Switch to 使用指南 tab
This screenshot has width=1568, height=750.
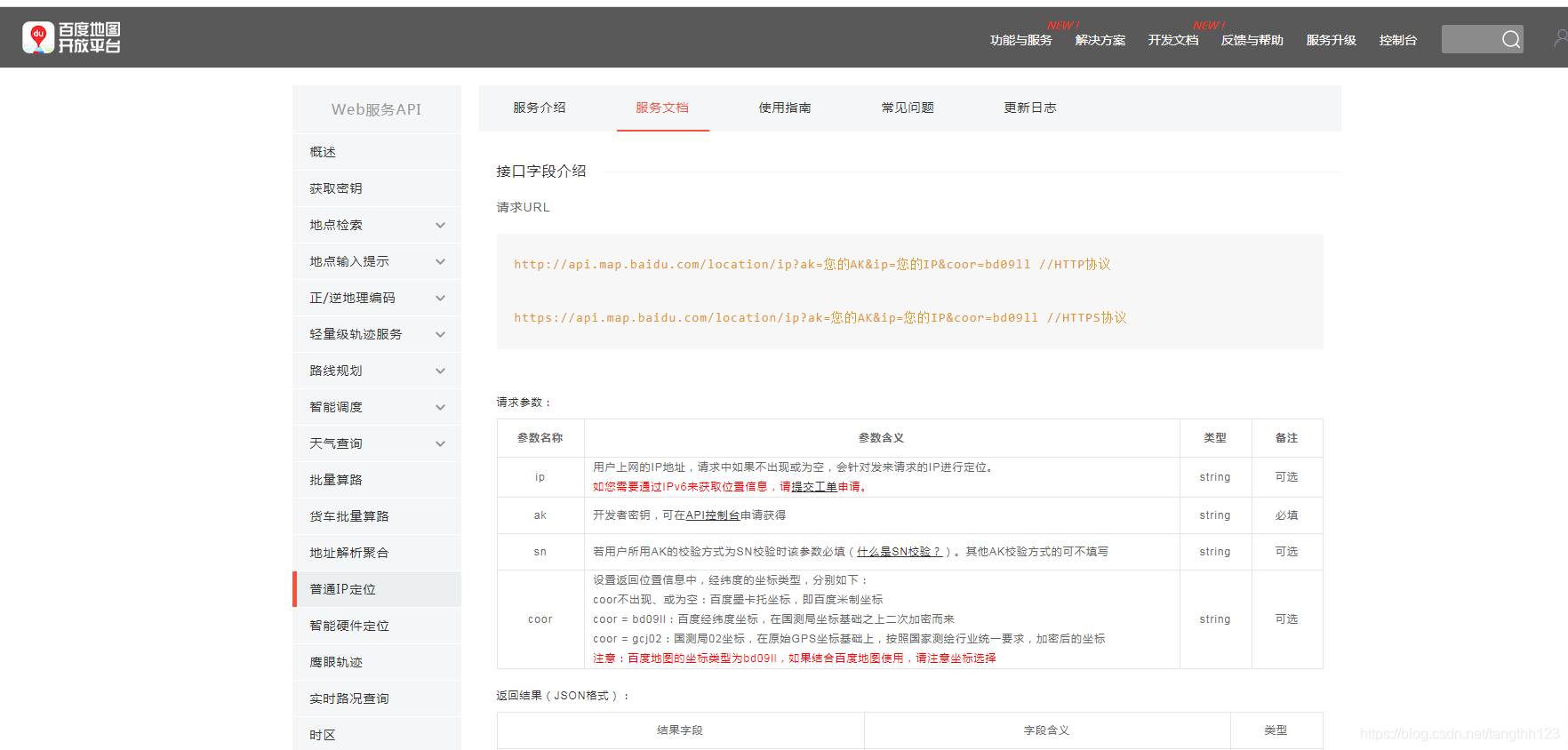click(785, 108)
